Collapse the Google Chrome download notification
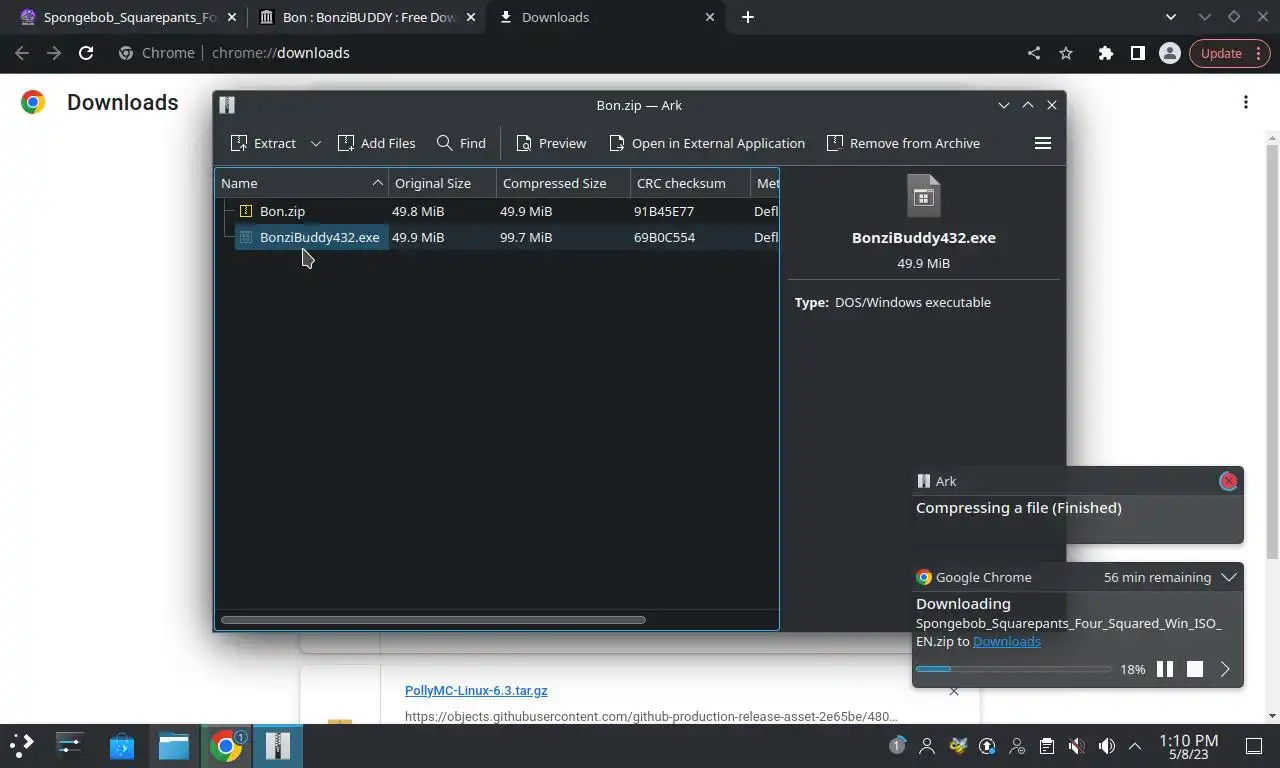The image size is (1280, 768). 1229,577
